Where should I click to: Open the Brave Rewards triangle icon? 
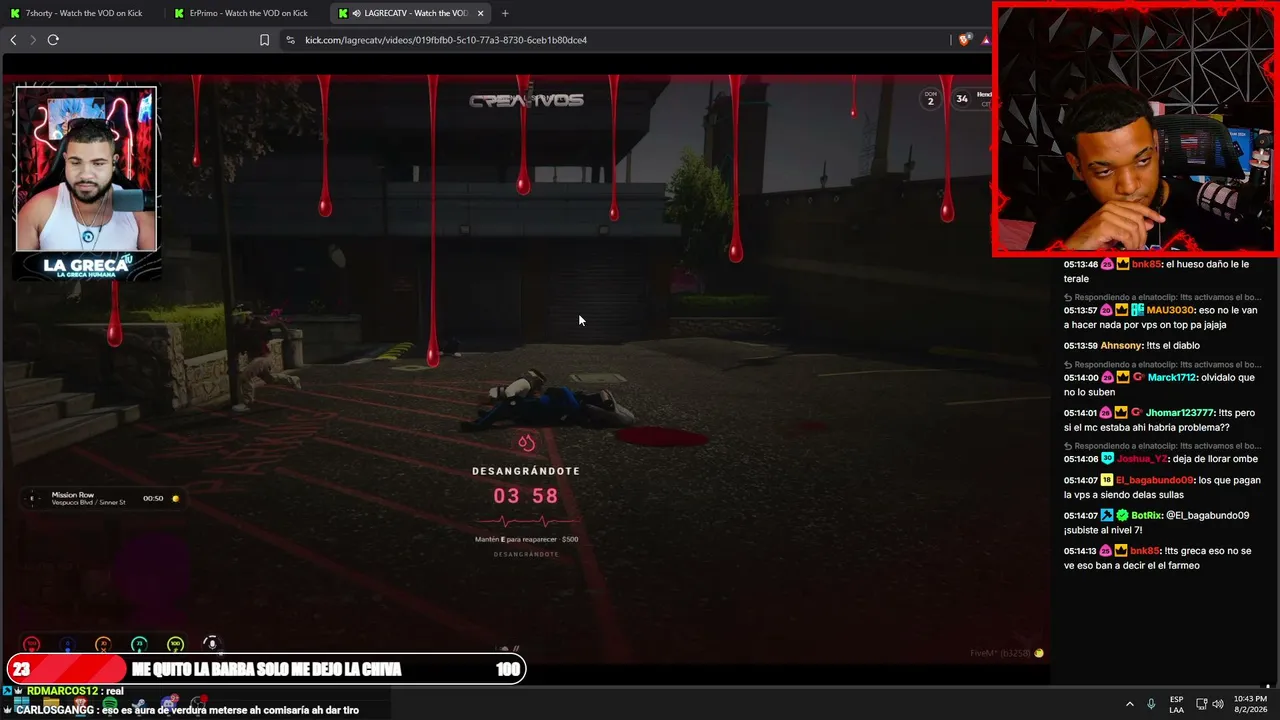[985, 40]
